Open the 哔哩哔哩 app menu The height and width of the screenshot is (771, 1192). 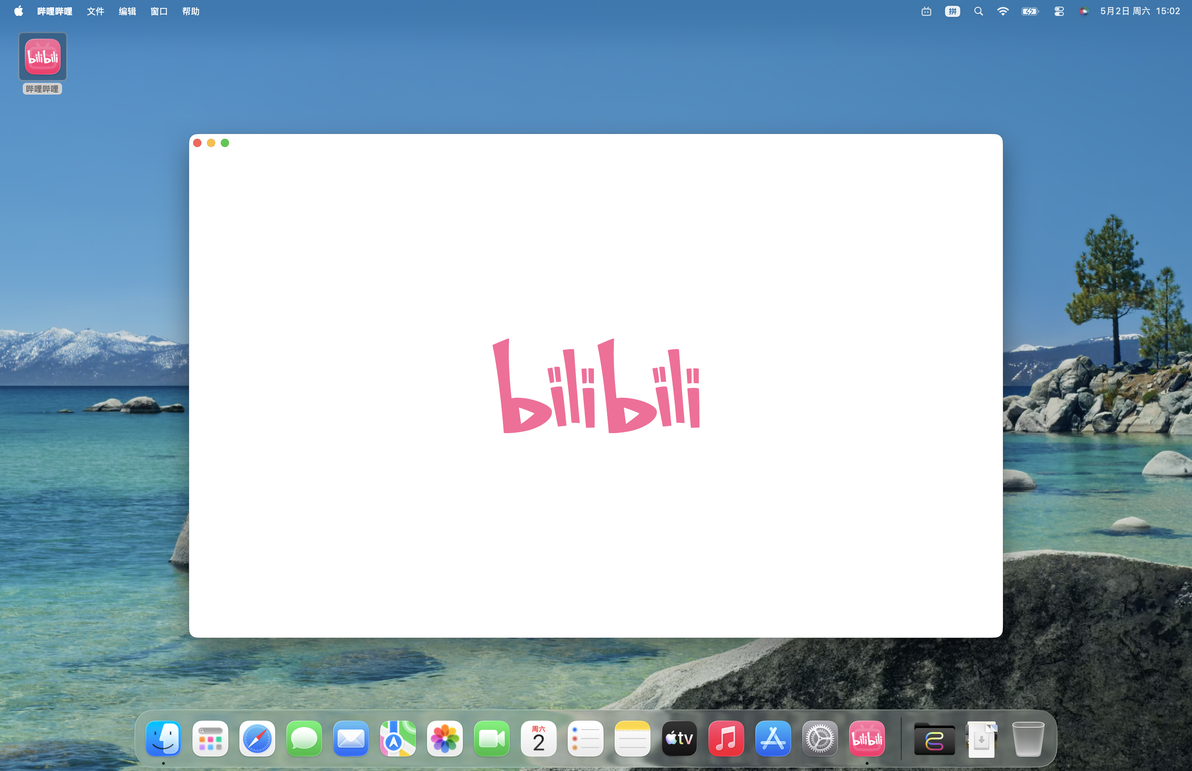(x=55, y=11)
